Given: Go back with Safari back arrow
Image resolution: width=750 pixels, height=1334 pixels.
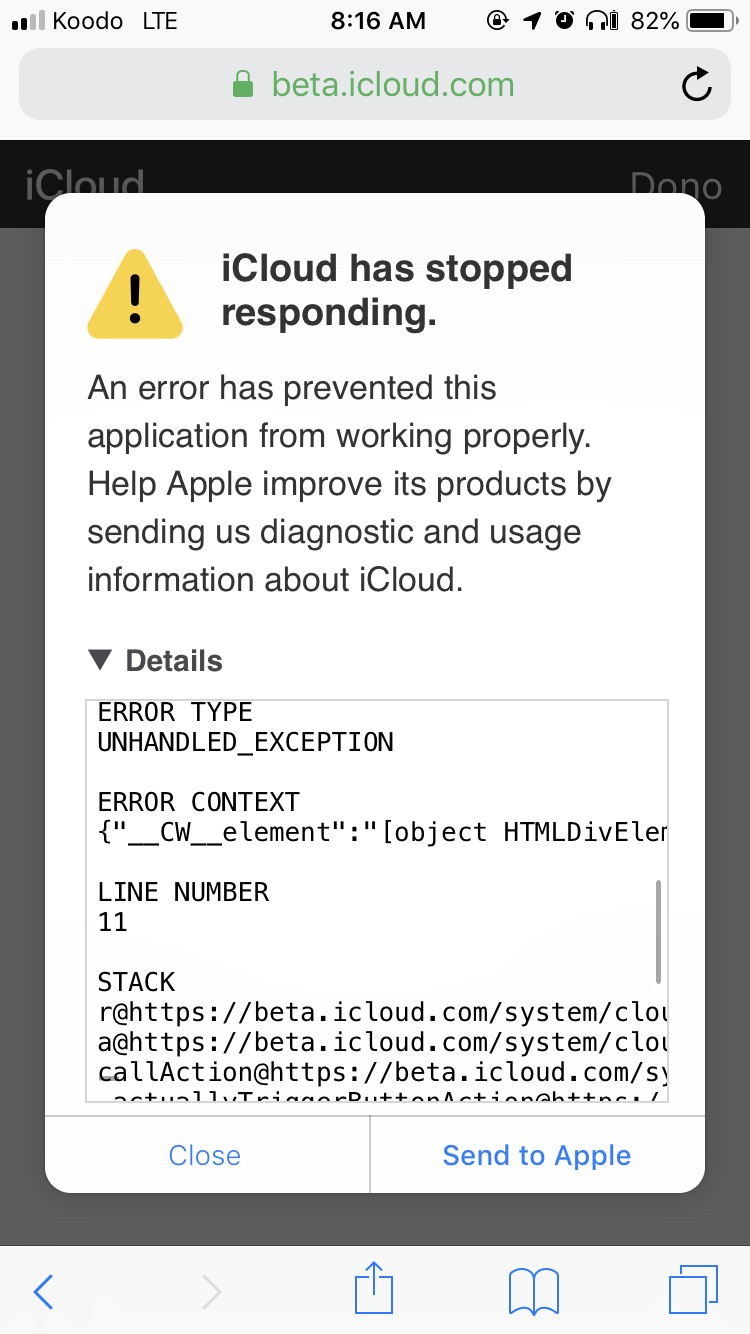Looking at the screenshot, I should click(43, 1291).
